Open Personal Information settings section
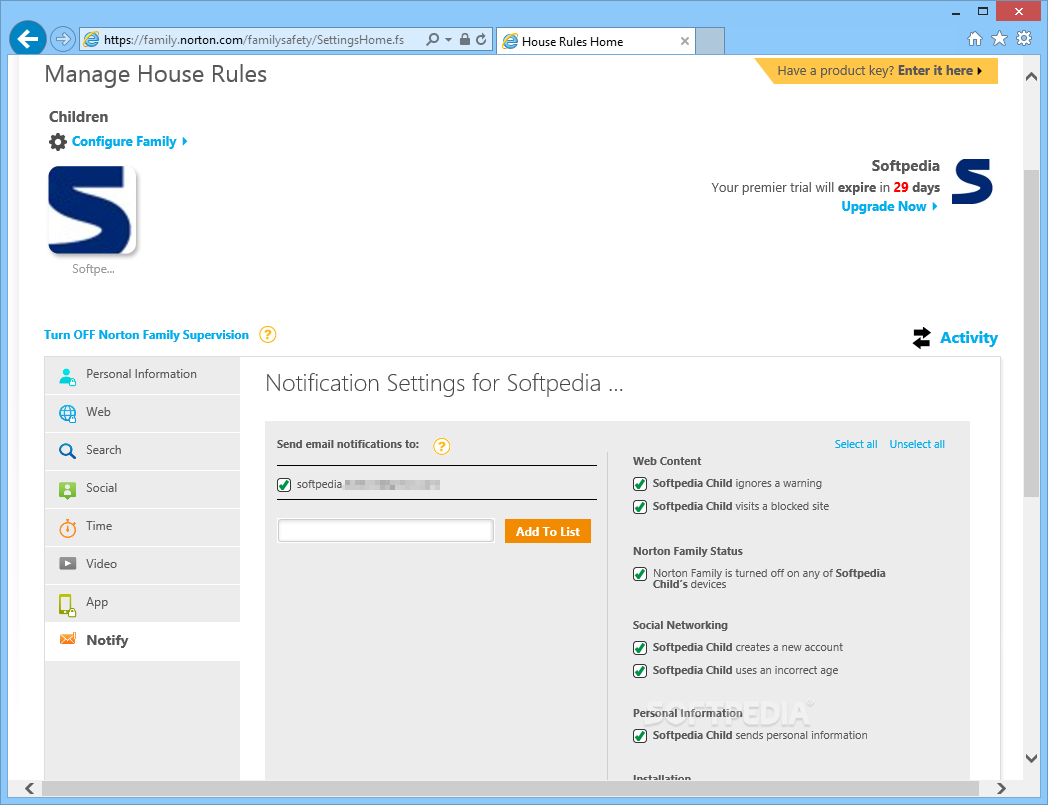Viewport: 1048px width, 805px height. [x=142, y=375]
